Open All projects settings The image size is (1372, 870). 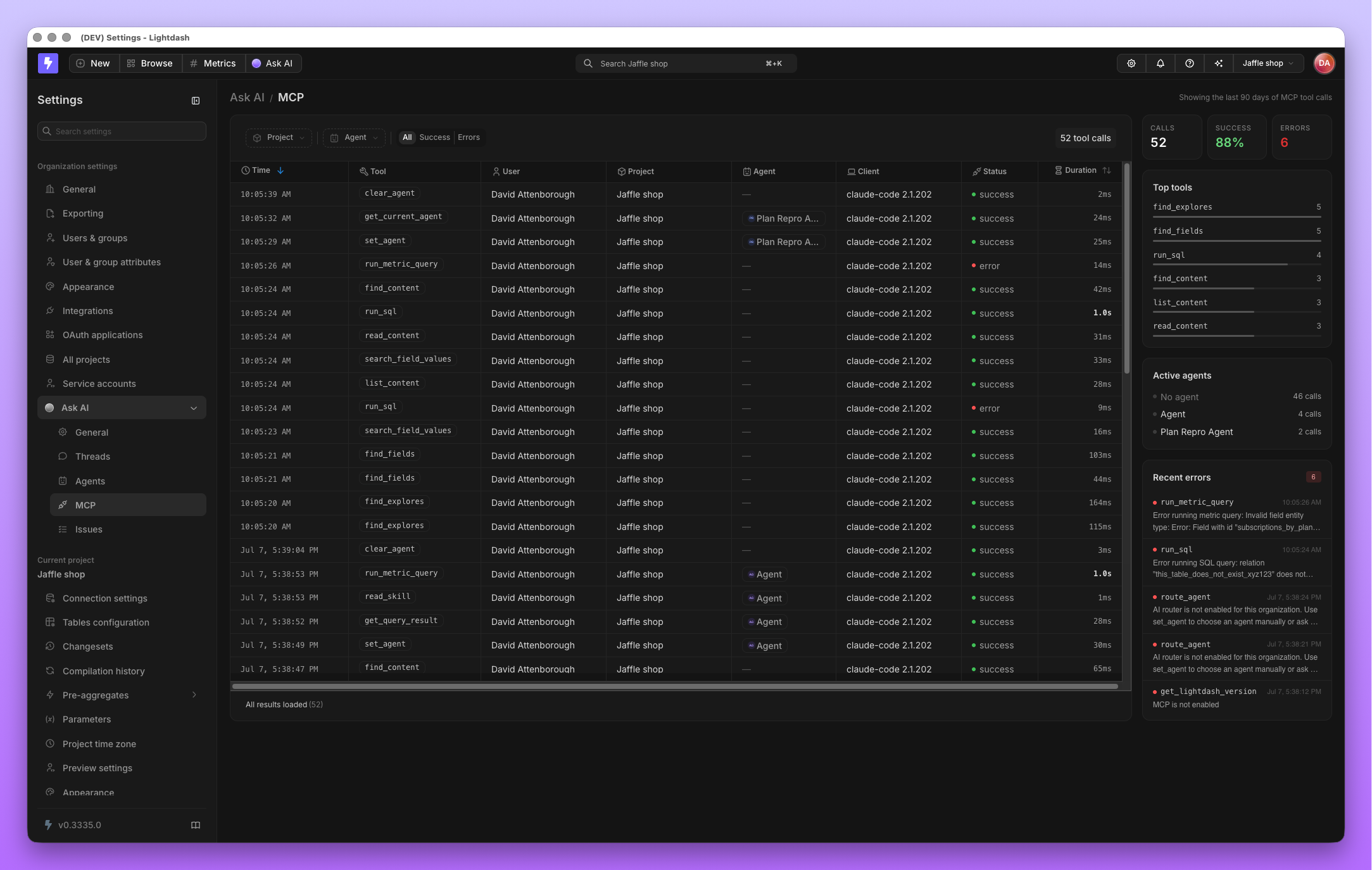pyautogui.click(x=122, y=360)
